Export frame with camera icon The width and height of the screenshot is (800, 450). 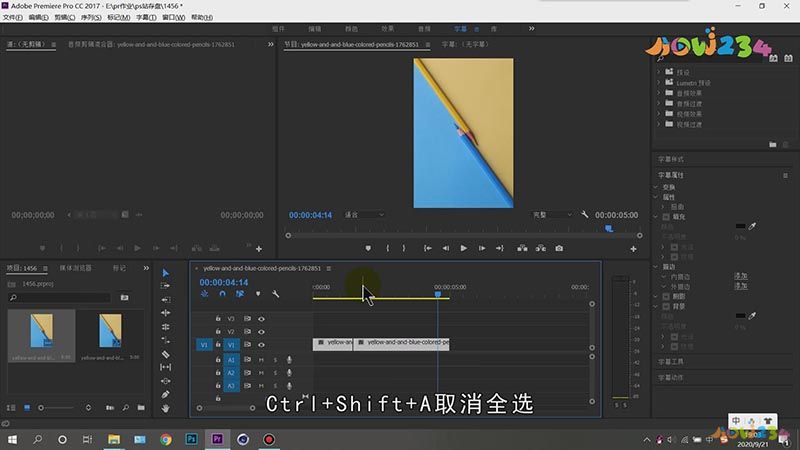point(559,248)
